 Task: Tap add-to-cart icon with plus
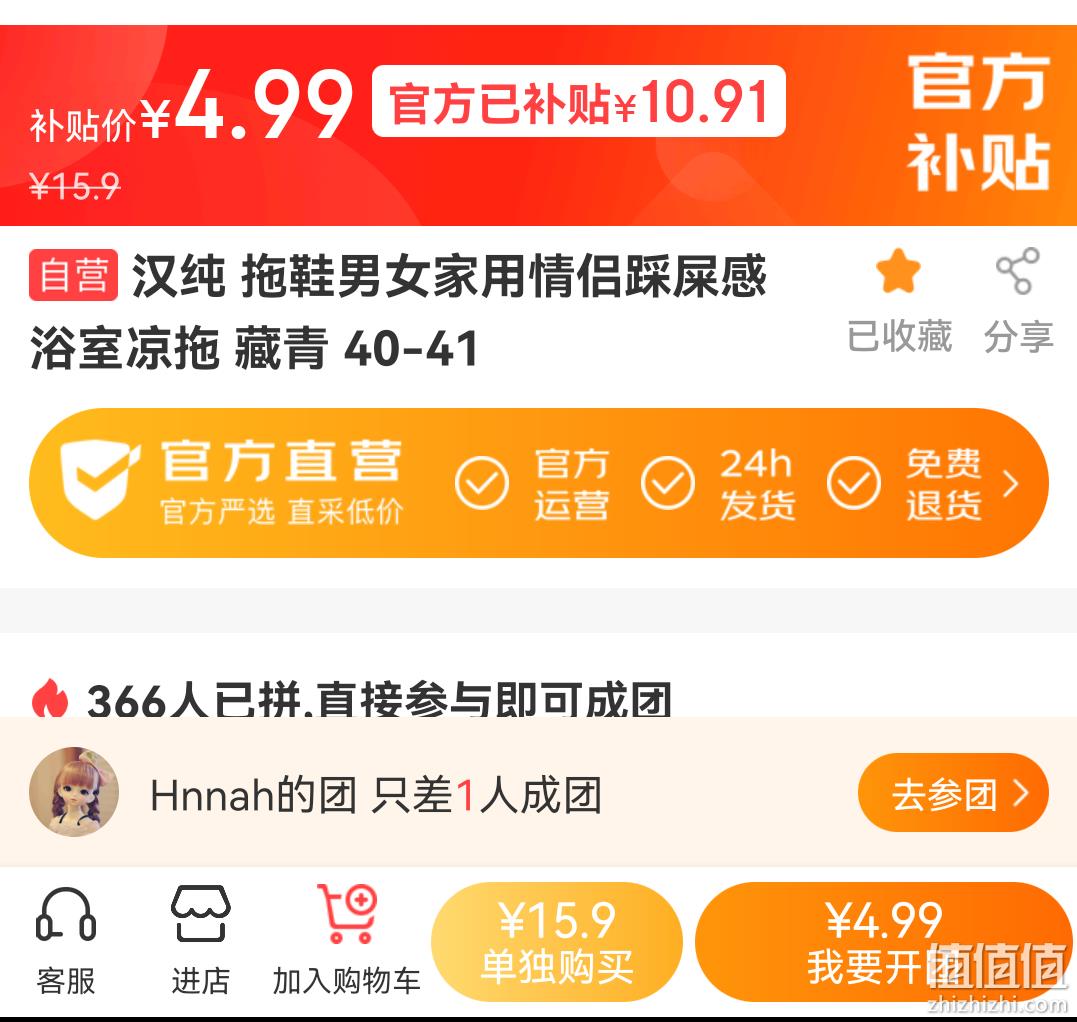click(348, 913)
